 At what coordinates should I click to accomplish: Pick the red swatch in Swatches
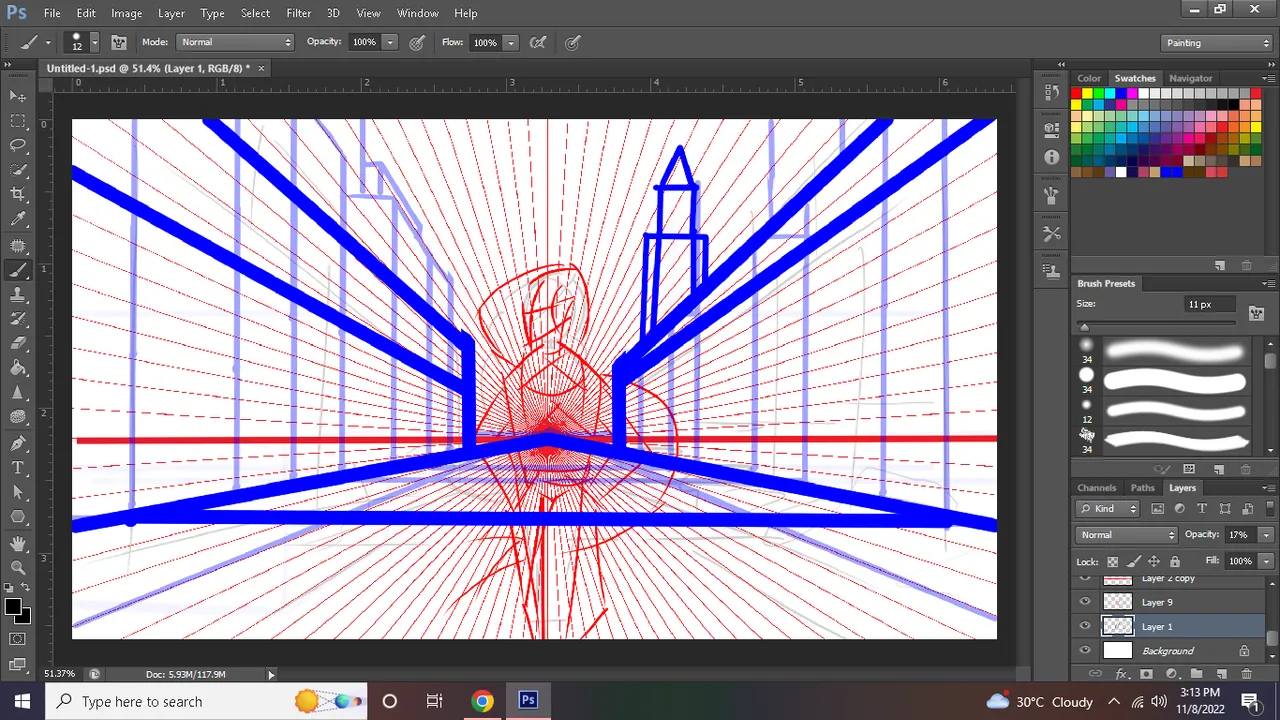pos(1076,94)
